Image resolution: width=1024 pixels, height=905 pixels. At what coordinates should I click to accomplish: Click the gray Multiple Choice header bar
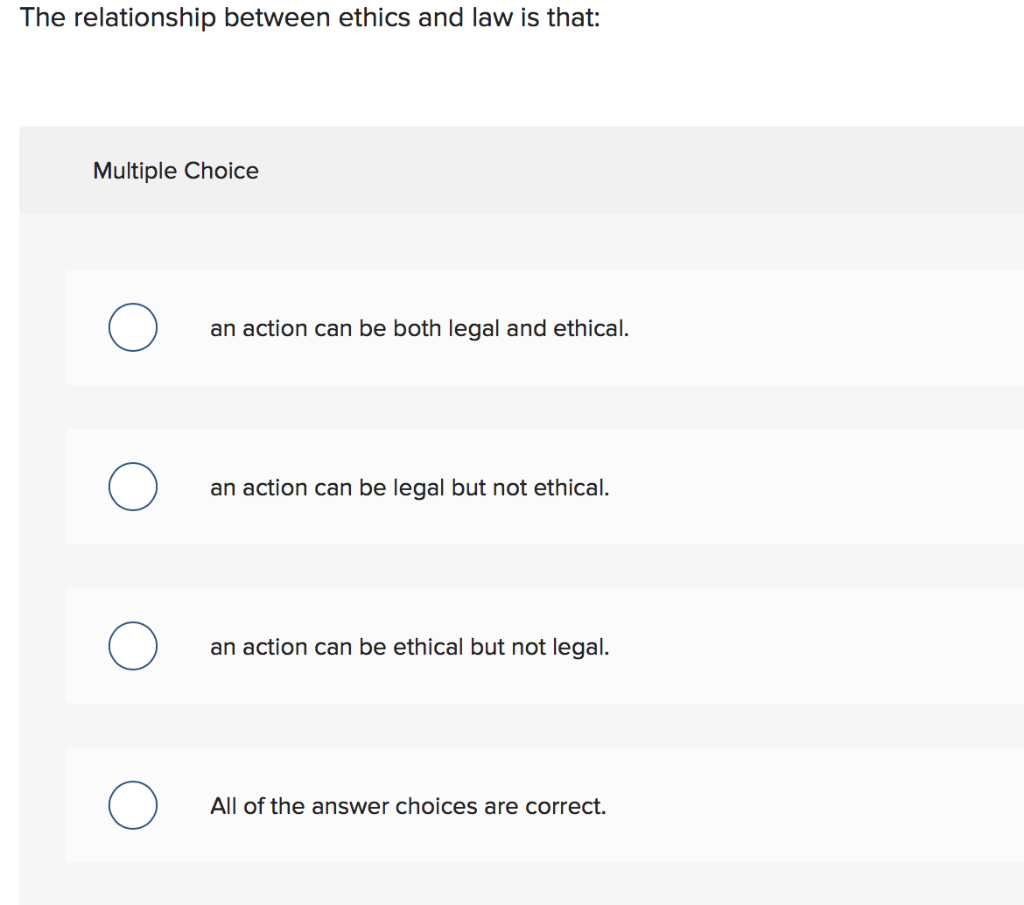coord(600,169)
